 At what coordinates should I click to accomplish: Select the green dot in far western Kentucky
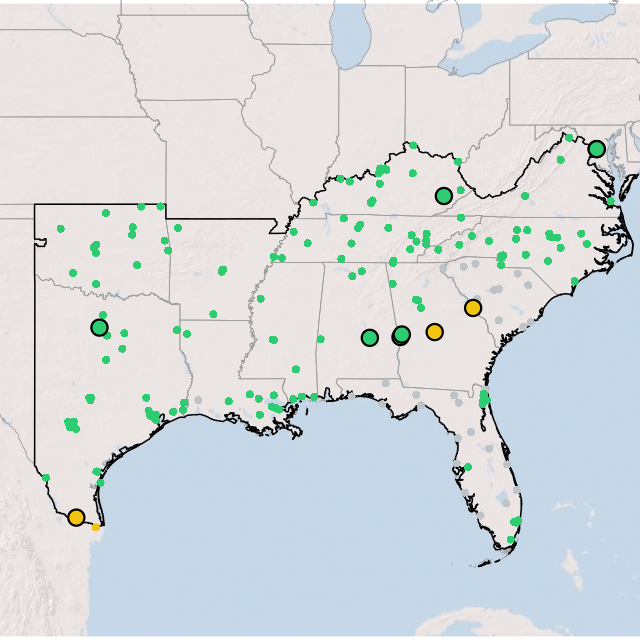click(x=313, y=202)
